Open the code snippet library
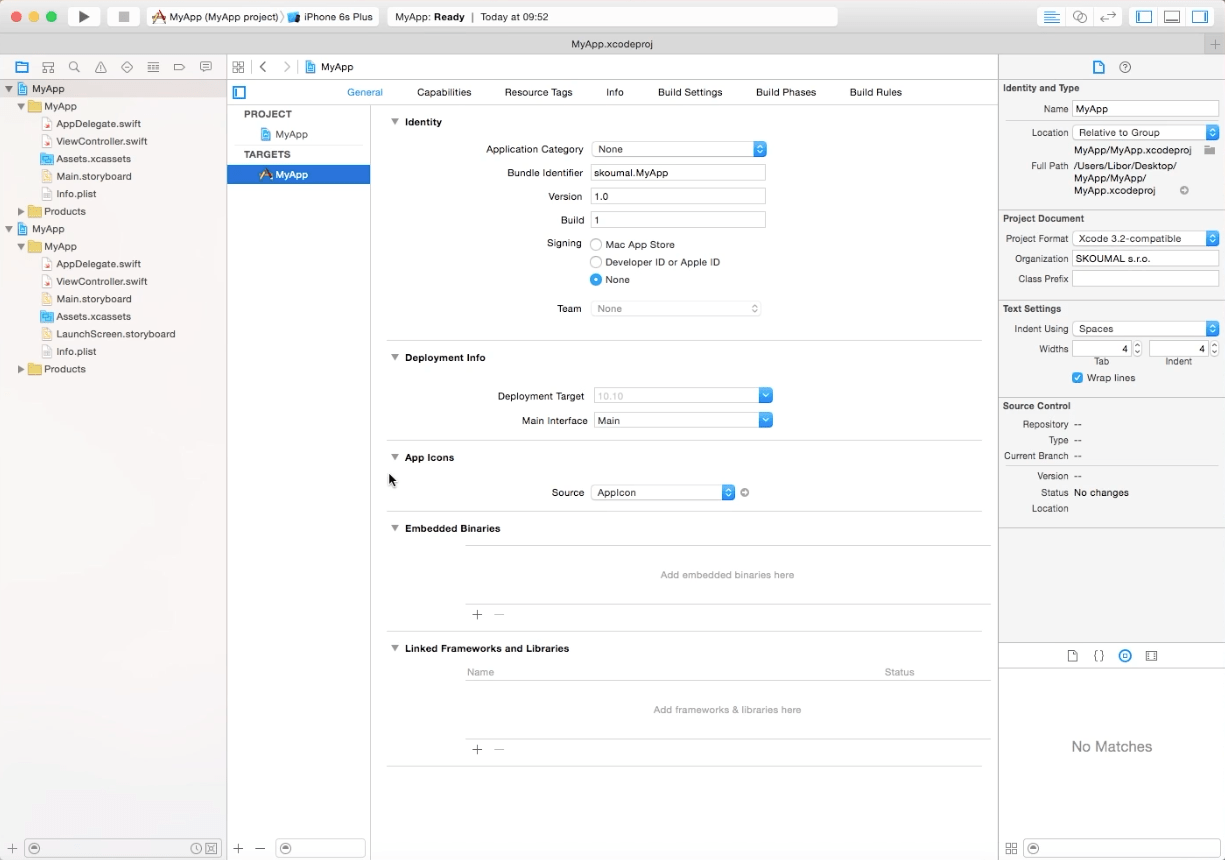This screenshot has width=1225, height=860. (x=1099, y=656)
